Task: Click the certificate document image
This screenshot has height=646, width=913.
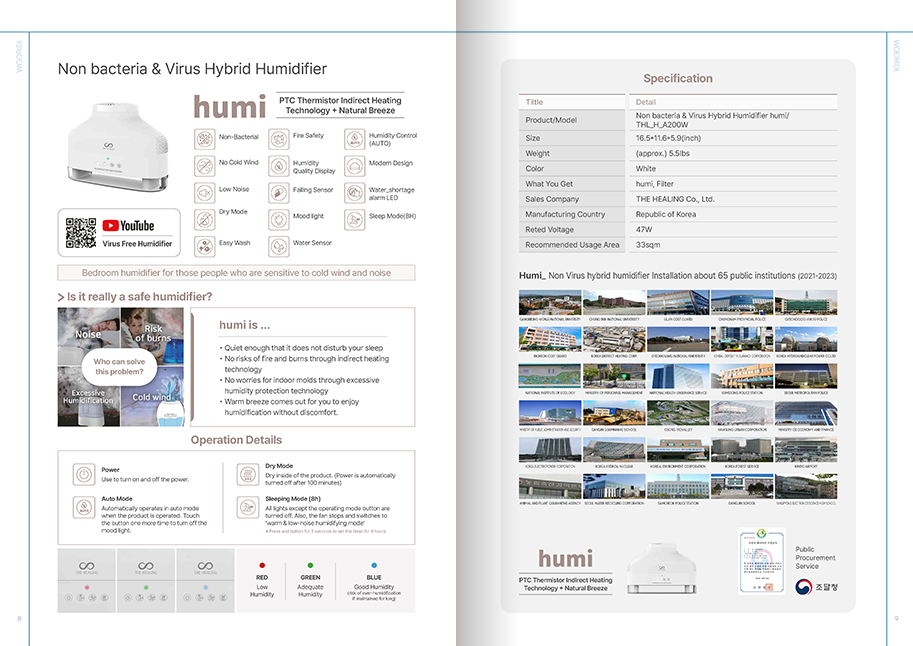Action: (761, 561)
